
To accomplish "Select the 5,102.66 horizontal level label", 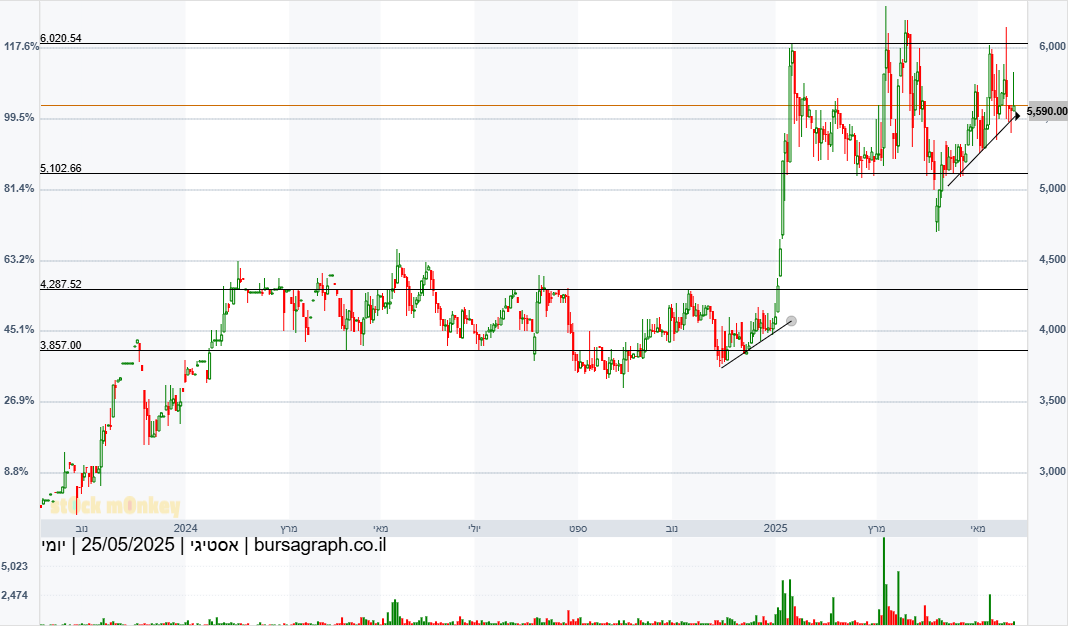I will [61, 168].
